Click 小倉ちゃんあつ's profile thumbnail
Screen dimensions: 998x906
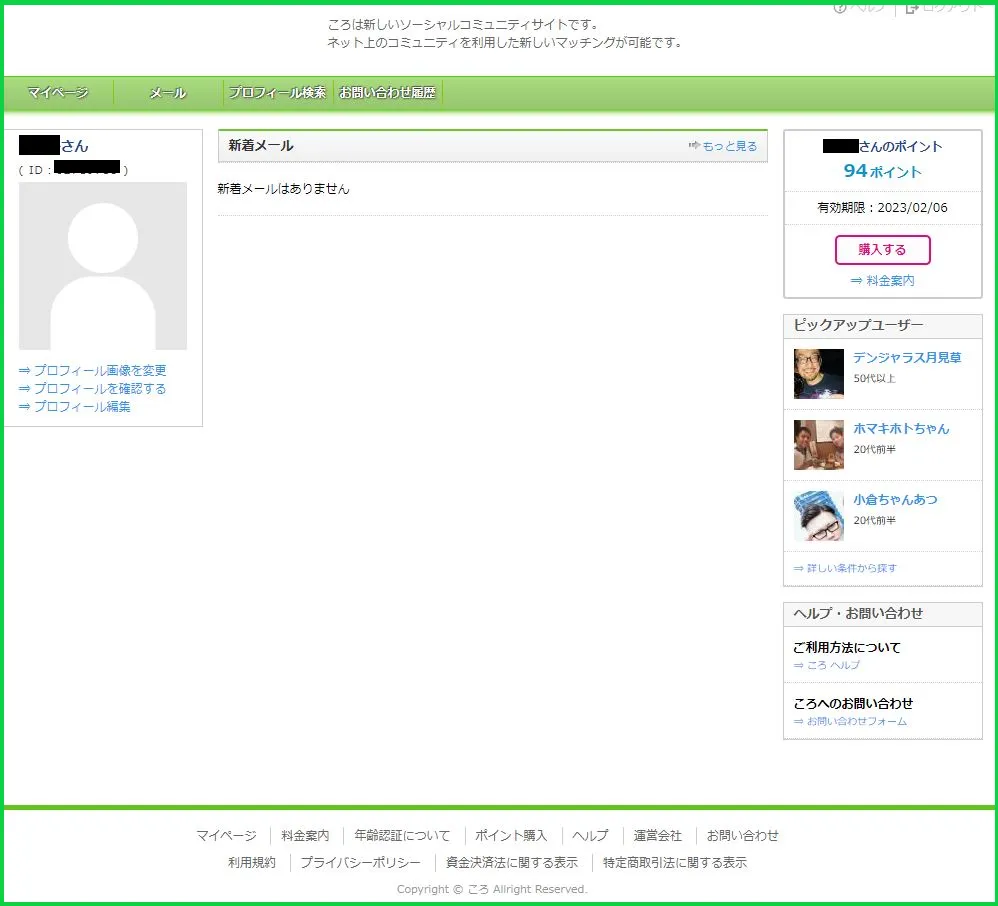817,516
